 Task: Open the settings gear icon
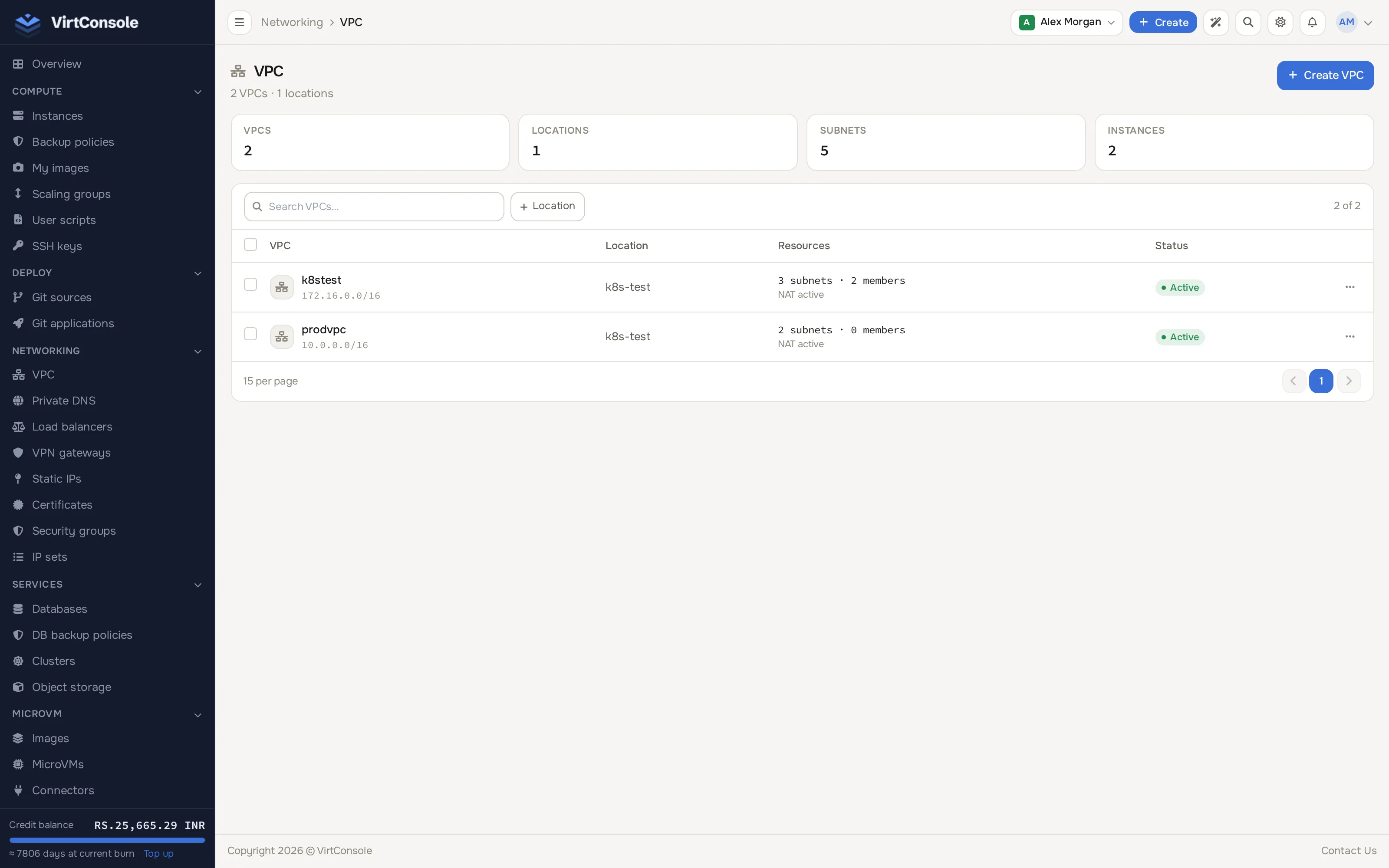[1280, 23]
